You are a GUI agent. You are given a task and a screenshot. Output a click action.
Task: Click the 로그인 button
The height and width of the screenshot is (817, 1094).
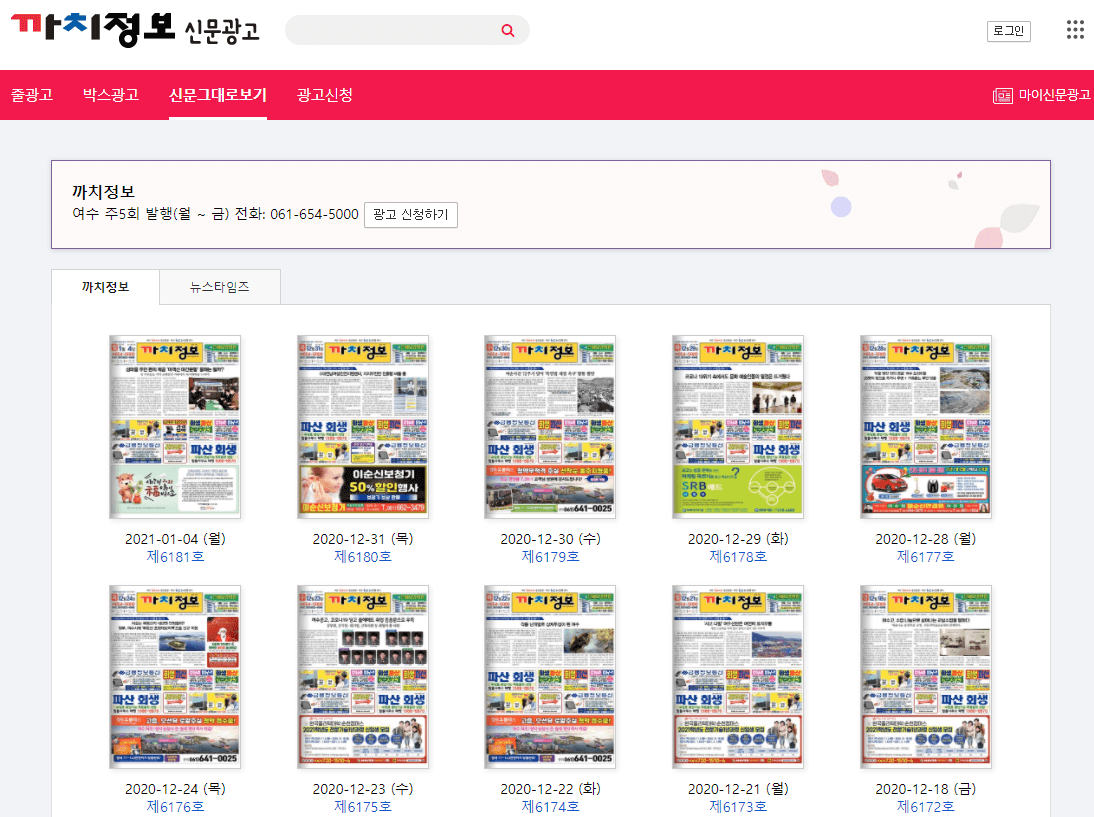[x=1008, y=31]
